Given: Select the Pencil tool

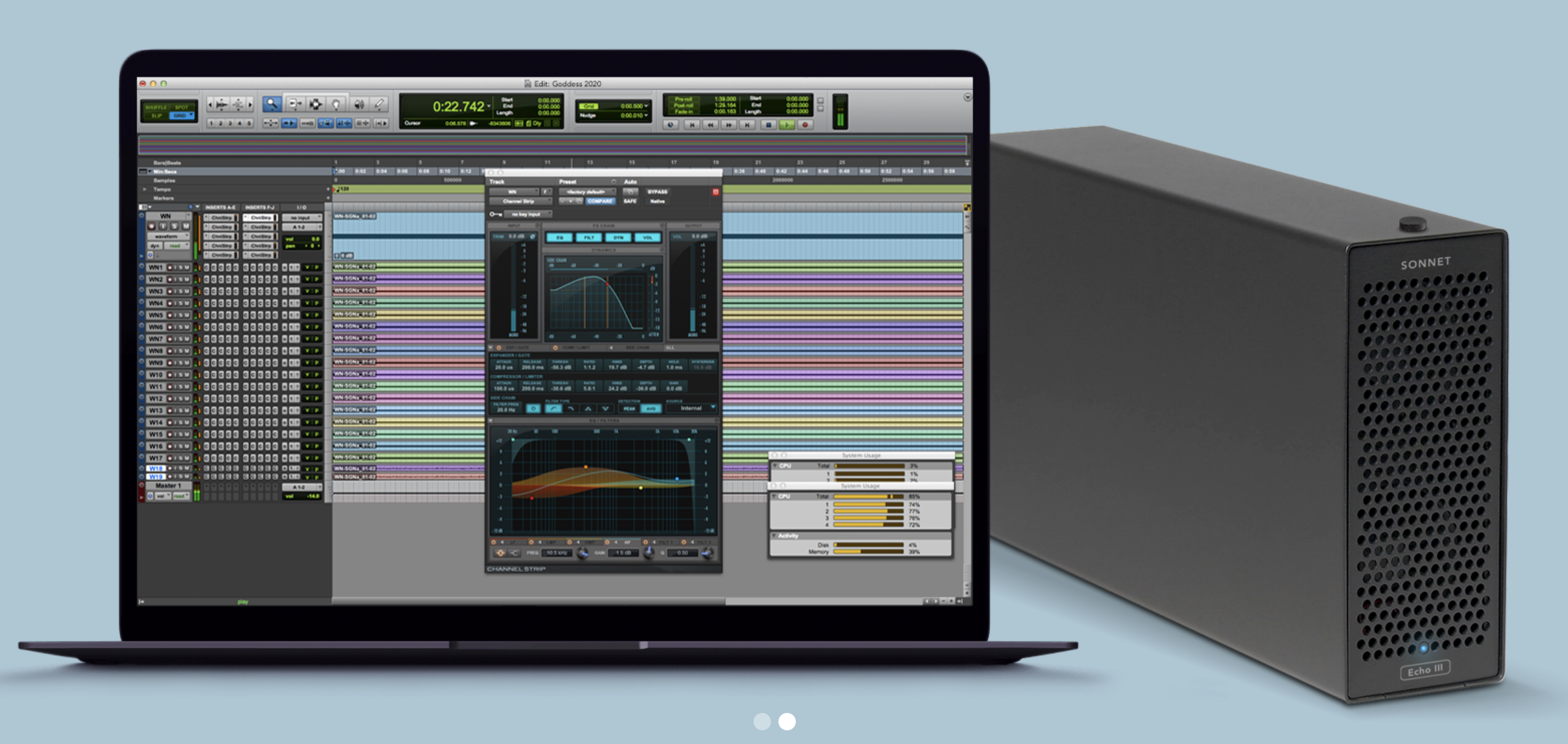Looking at the screenshot, I should click(x=379, y=104).
